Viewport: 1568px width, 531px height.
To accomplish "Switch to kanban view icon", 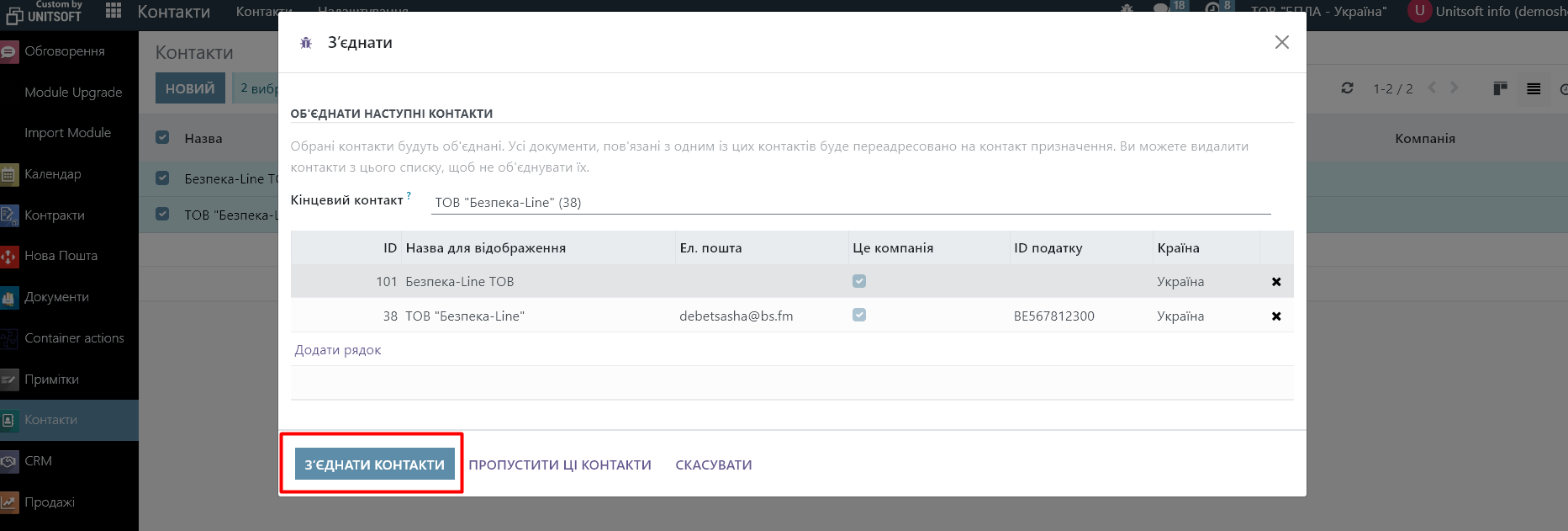I will (1500, 88).
